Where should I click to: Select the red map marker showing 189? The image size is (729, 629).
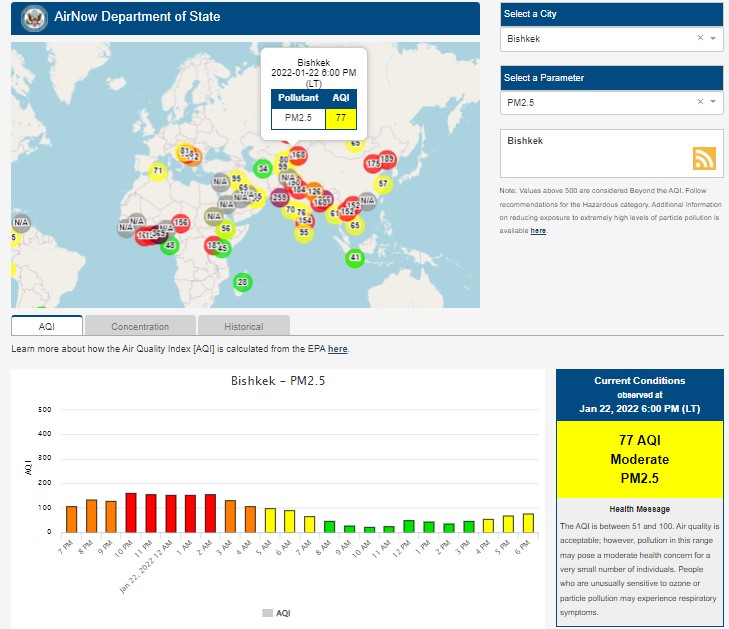coord(386,159)
